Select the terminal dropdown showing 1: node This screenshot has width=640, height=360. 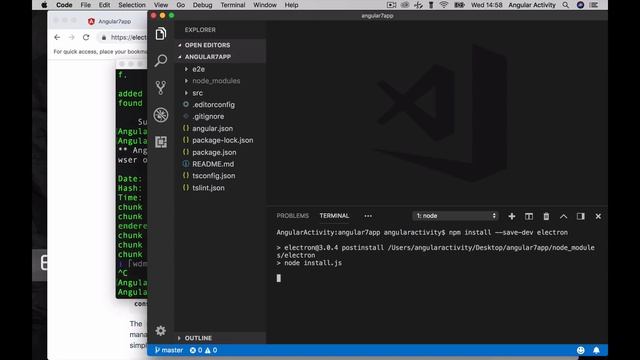pyautogui.click(x=455, y=216)
